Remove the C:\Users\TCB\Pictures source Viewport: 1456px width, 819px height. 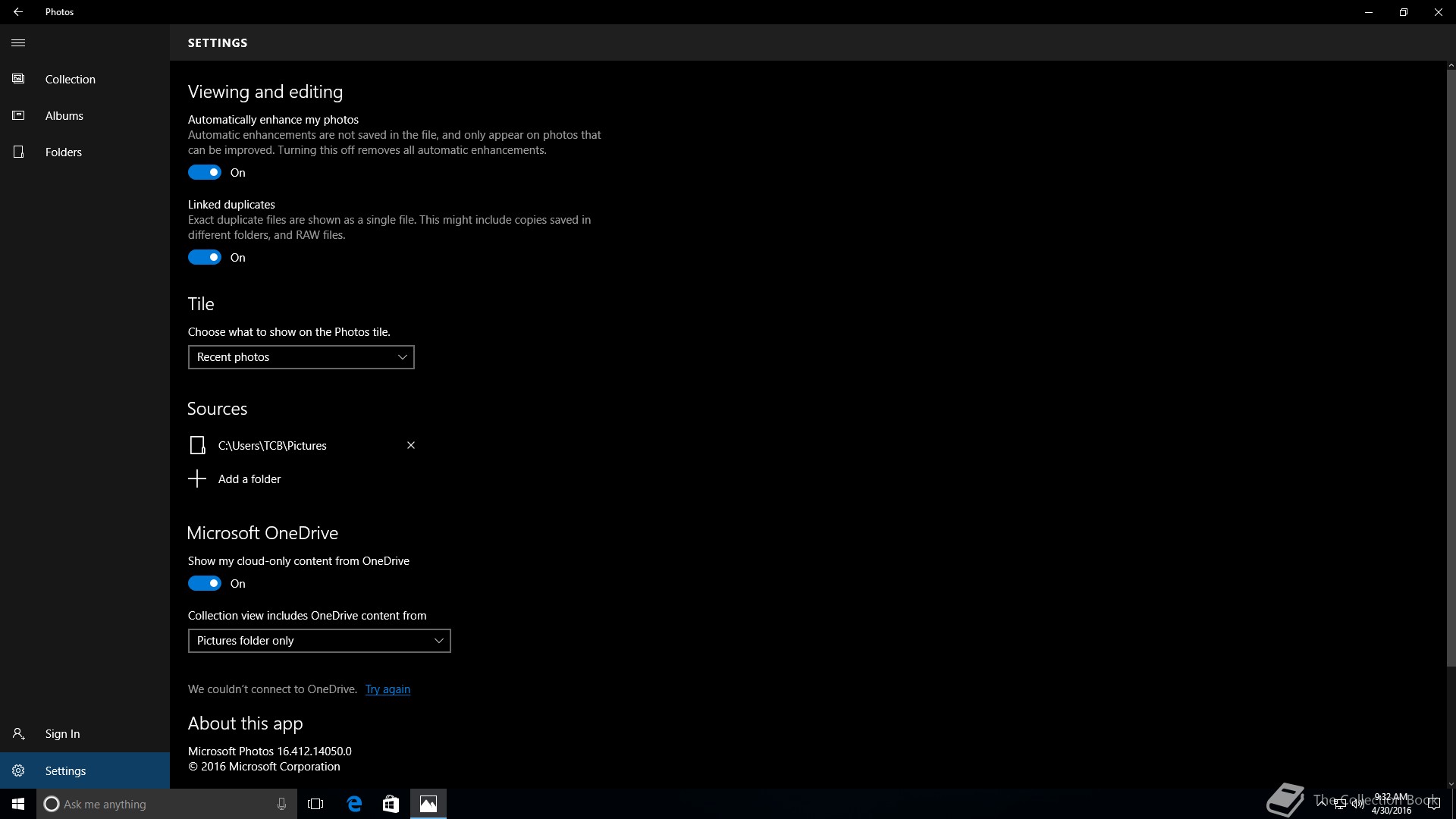tap(411, 445)
